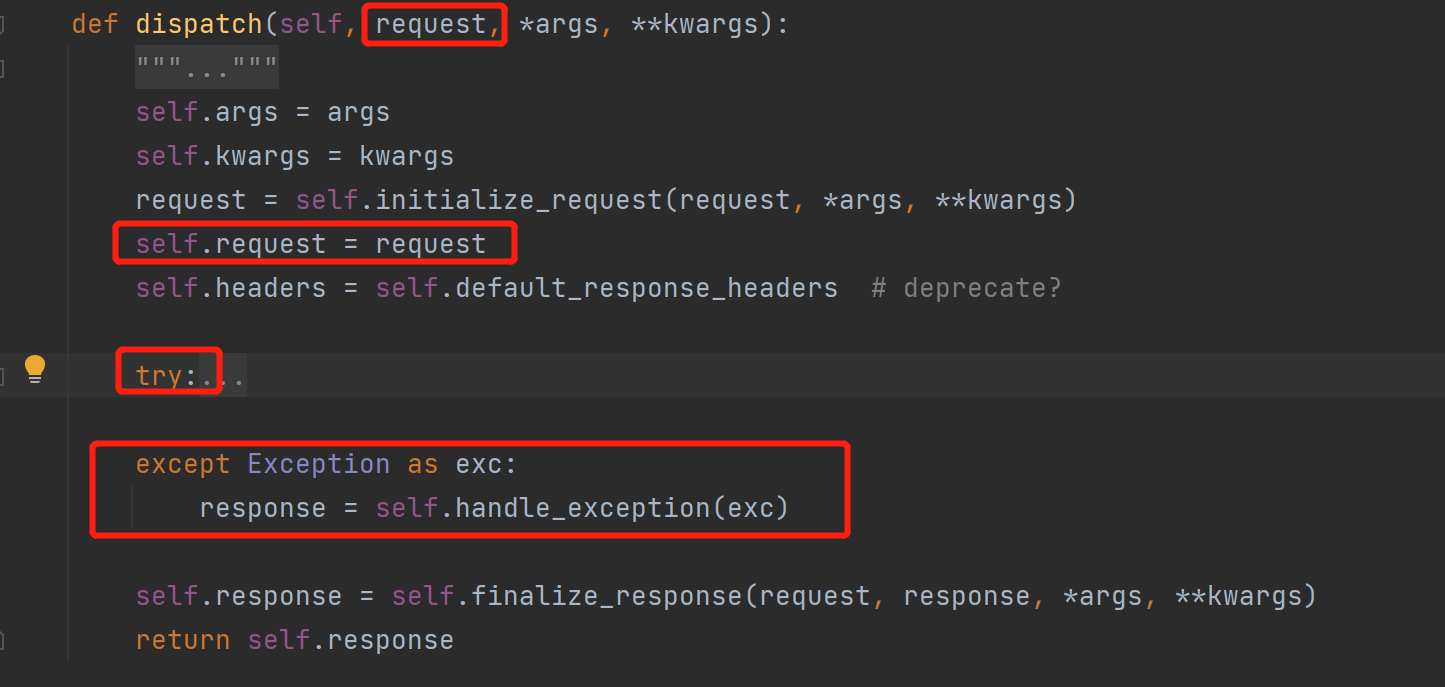Toggle fold marker beside the try line
1445x687 pixels.
click(x=3, y=376)
